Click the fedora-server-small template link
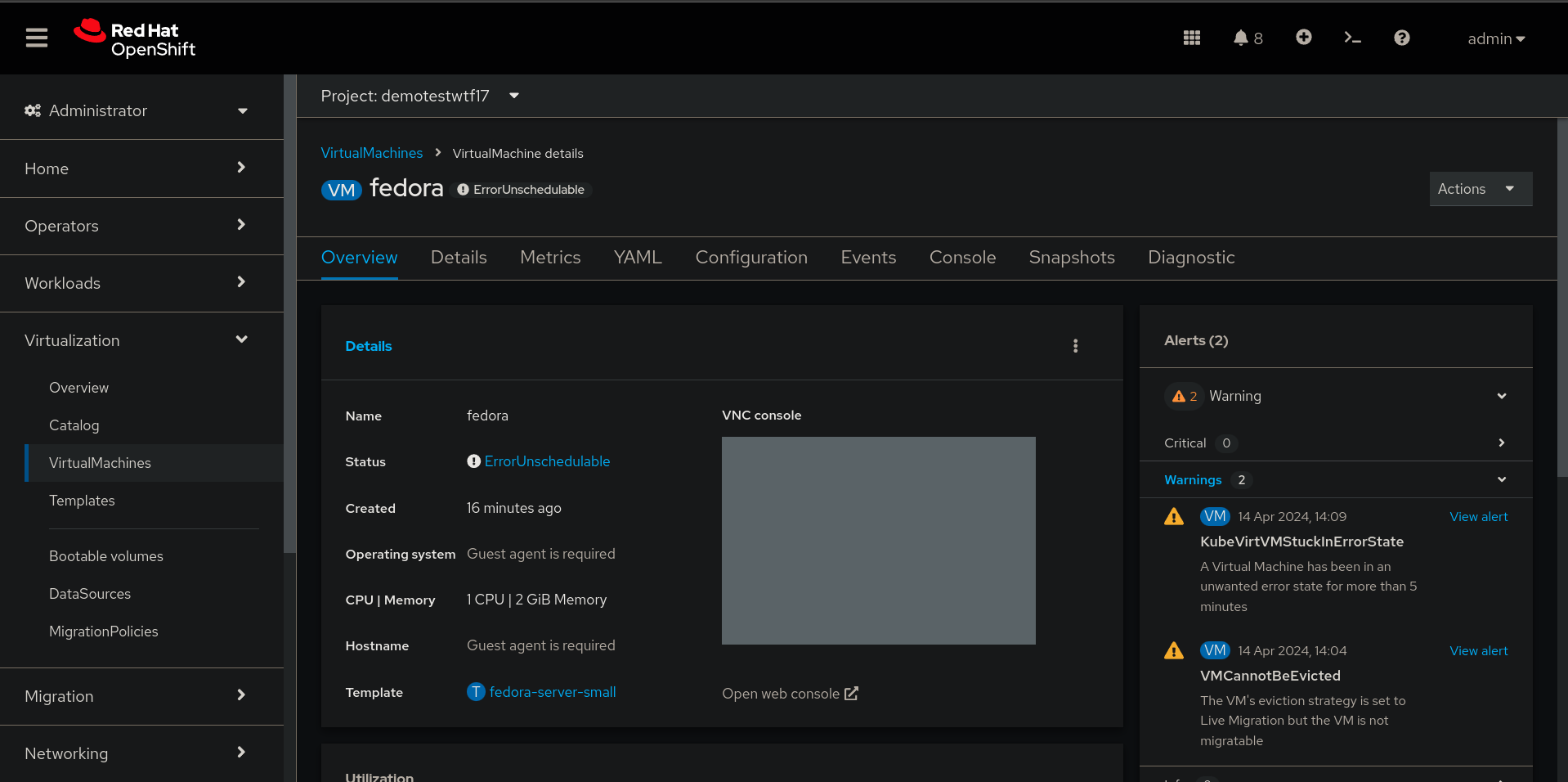Screen dimensions: 1568x782 pos(552,692)
